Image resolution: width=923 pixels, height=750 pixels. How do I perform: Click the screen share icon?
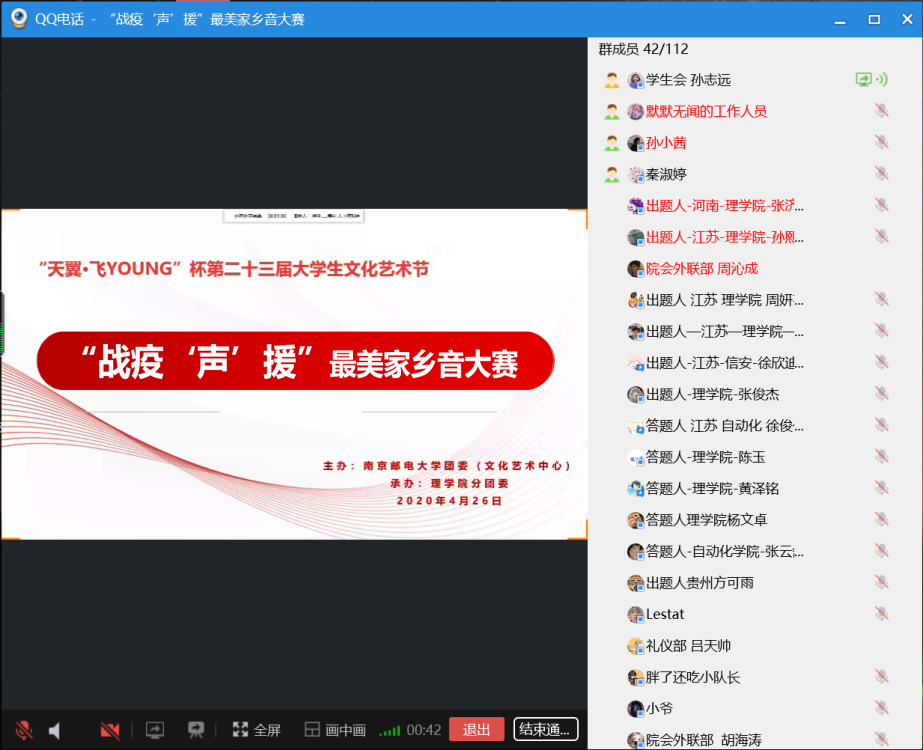click(x=155, y=730)
